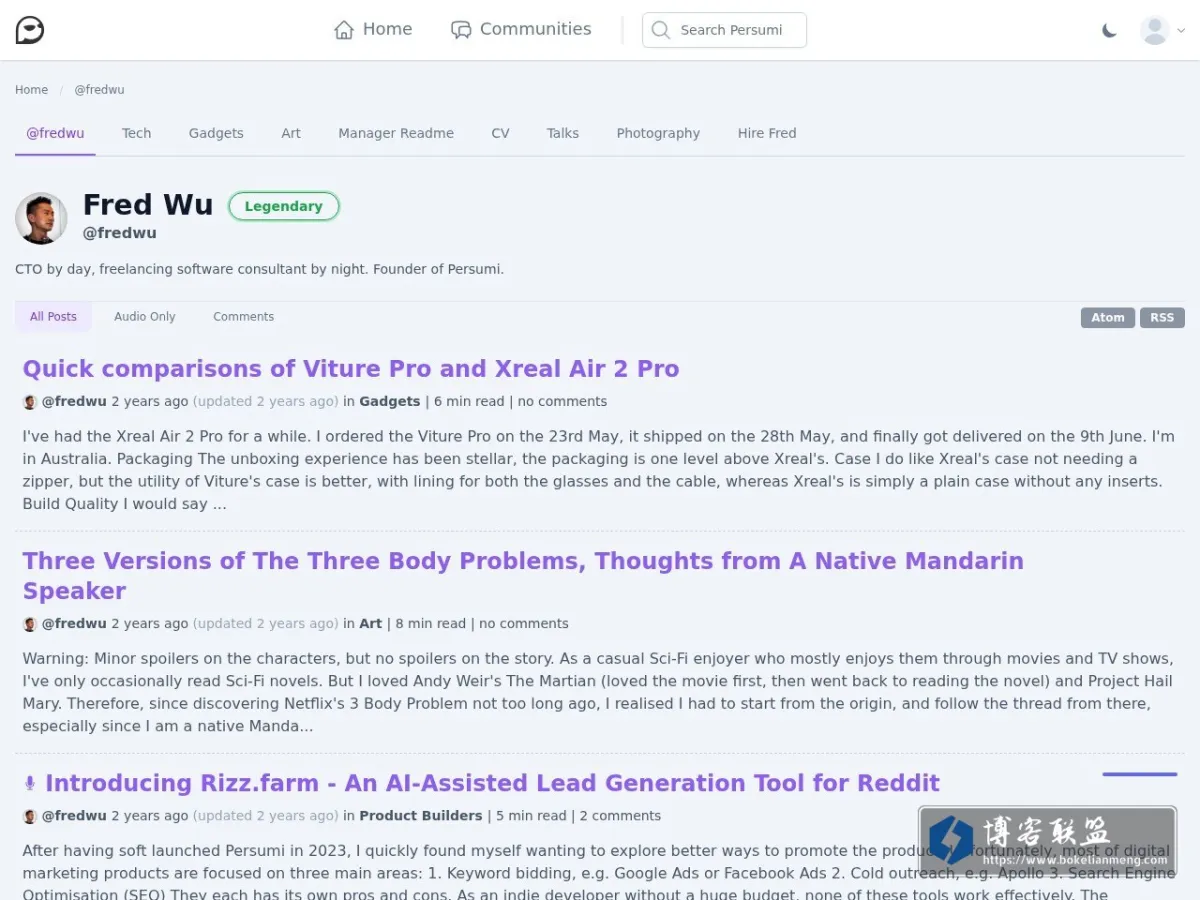Click the @fredwu handle under Fred Wu
Screen dimensions: 1200x900
[x=120, y=233]
